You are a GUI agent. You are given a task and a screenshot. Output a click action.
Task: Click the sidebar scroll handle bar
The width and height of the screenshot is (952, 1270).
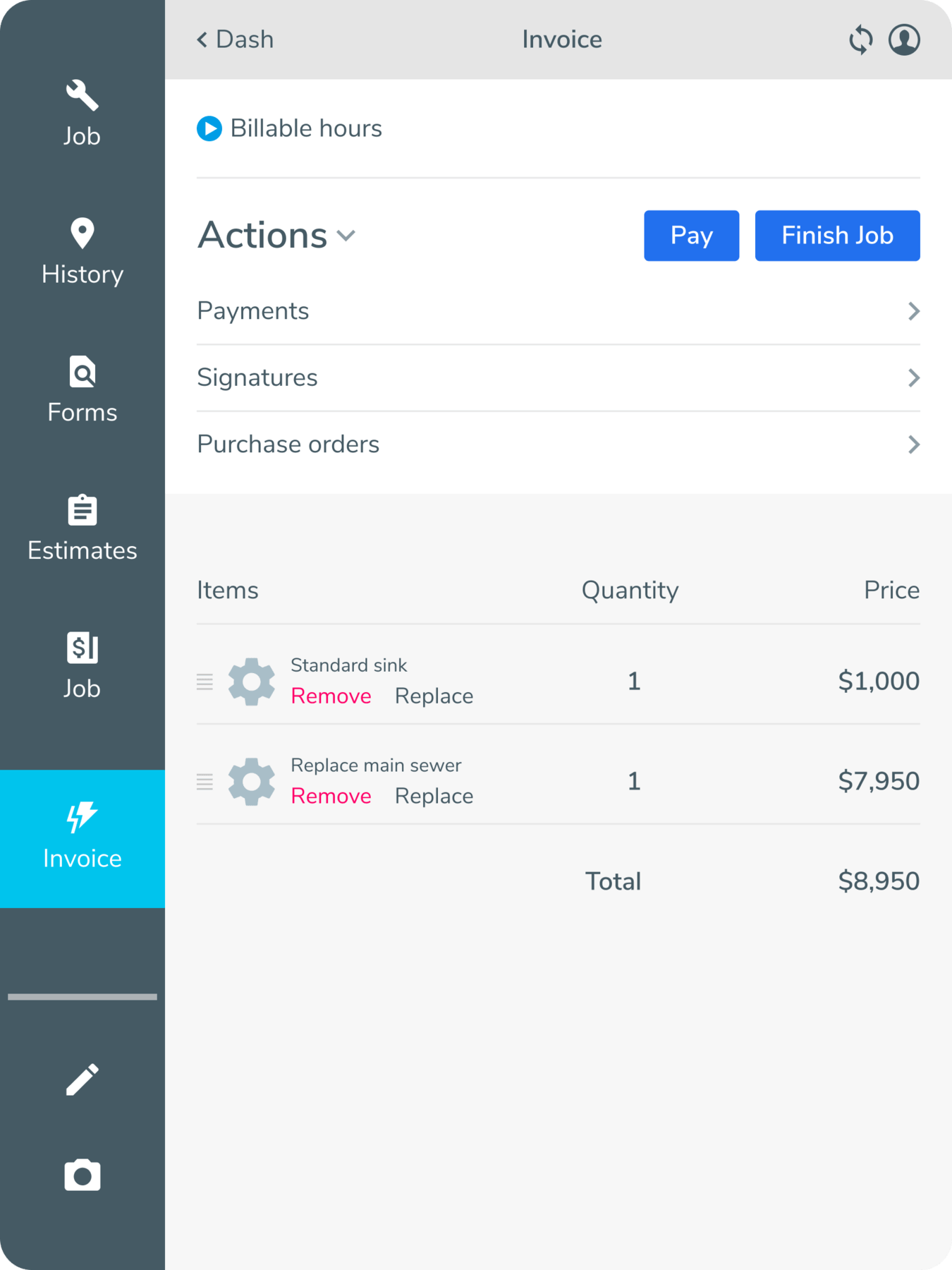click(83, 997)
